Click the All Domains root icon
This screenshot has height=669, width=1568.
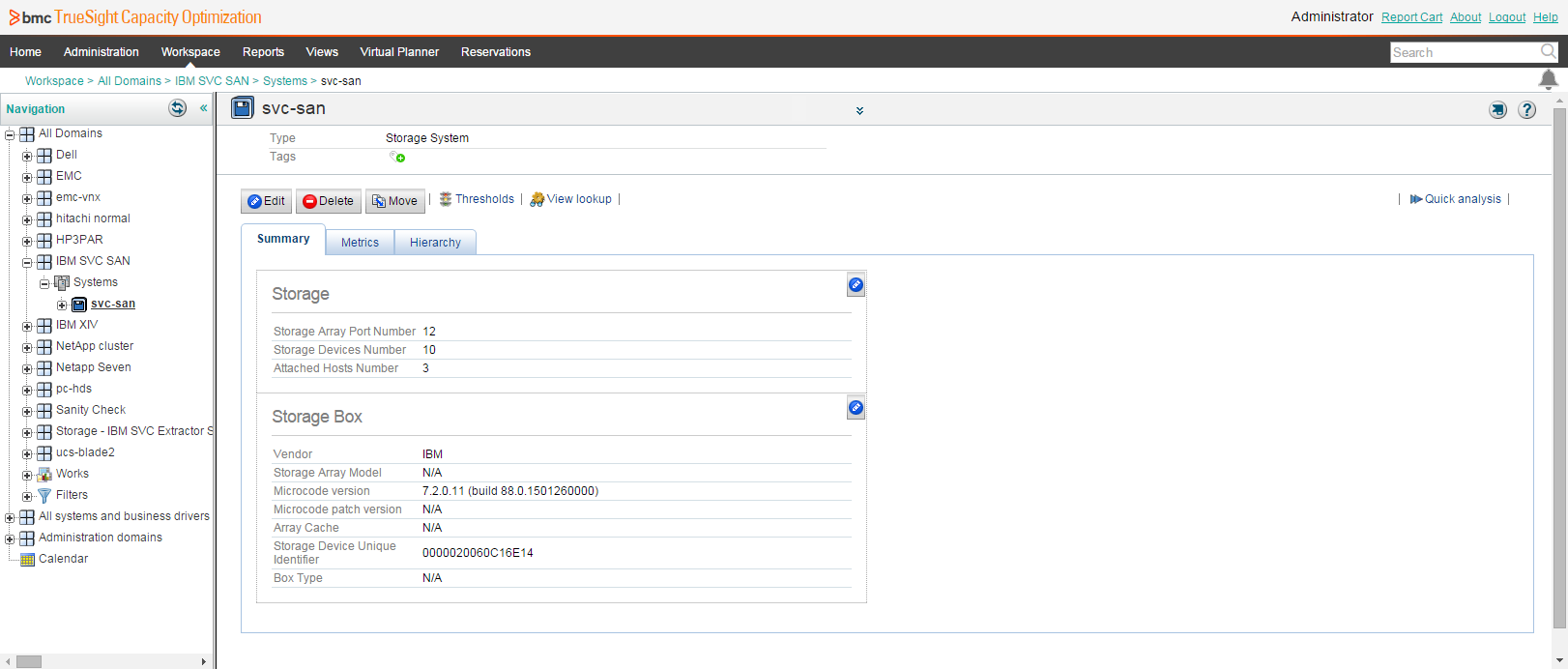point(27,134)
